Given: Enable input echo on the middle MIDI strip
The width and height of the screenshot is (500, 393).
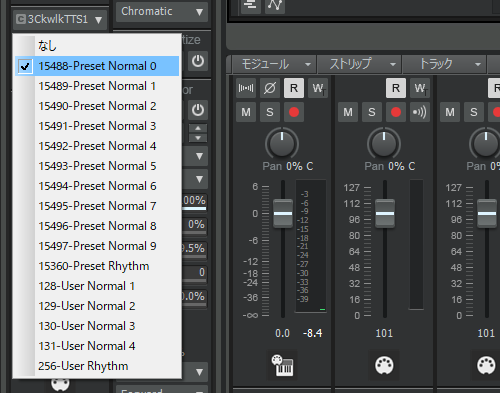Looking at the screenshot, I should 420,112.
